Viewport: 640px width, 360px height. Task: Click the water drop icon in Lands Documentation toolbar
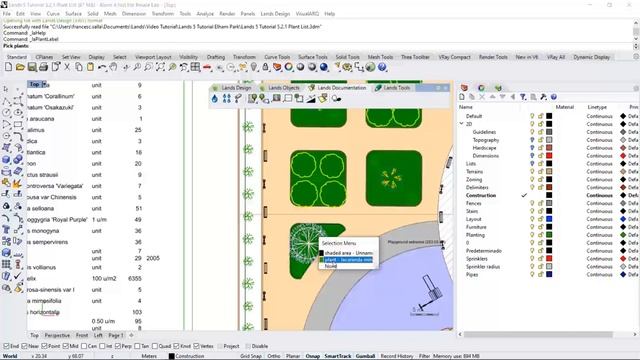click(x=215, y=98)
